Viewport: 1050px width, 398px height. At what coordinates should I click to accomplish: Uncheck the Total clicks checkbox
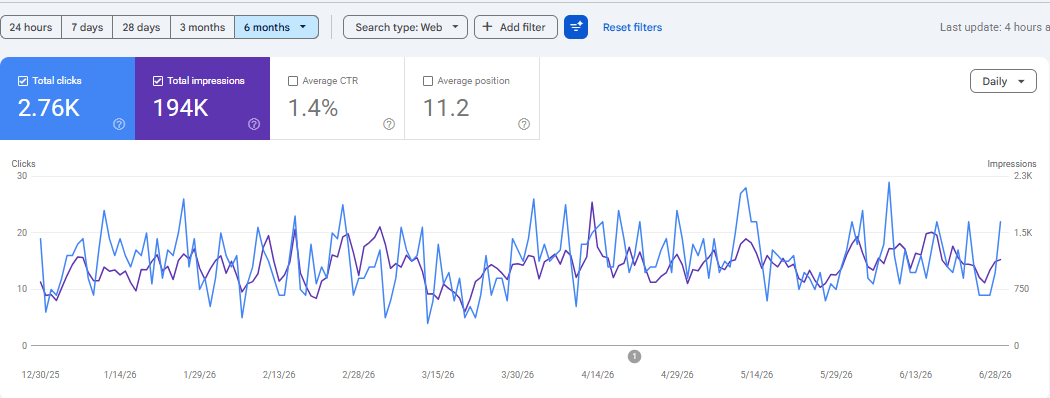23,81
